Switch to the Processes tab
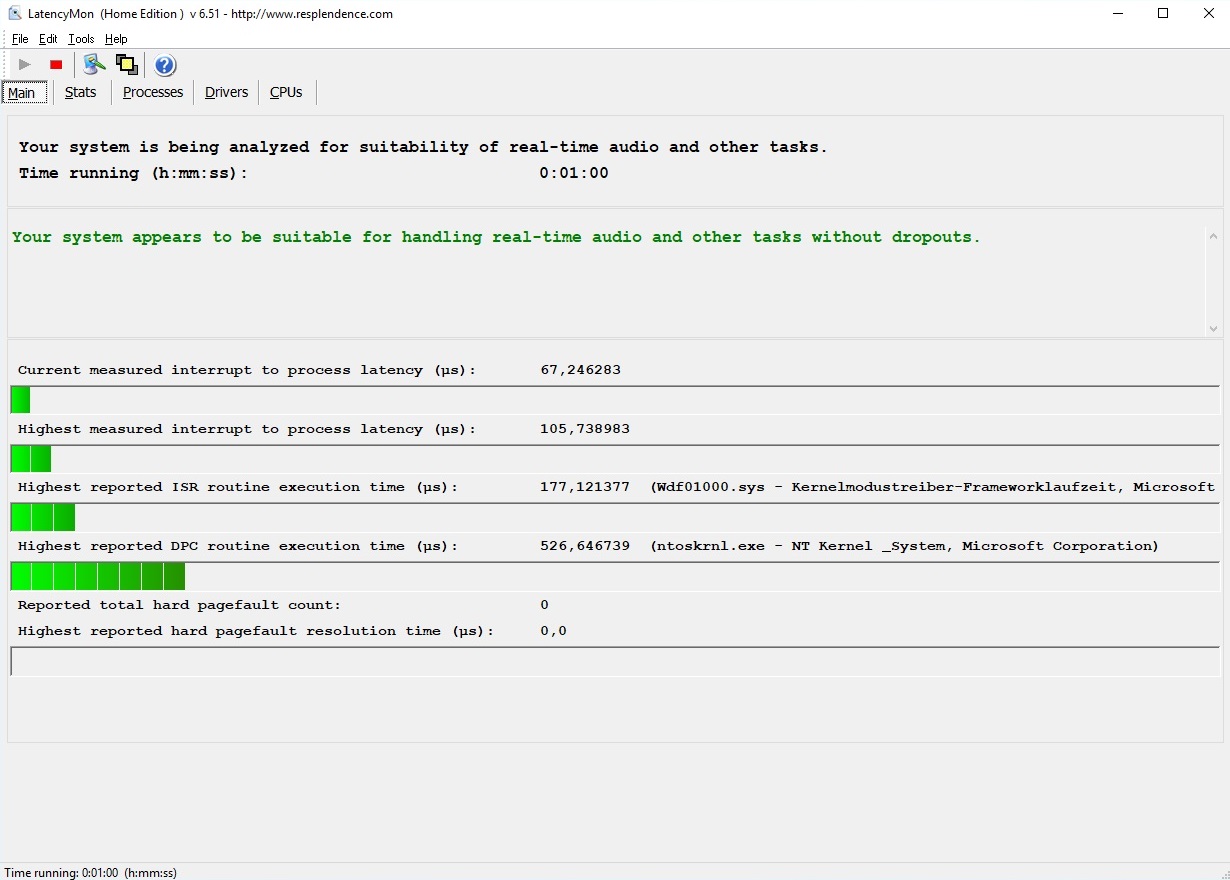Image resolution: width=1230 pixels, height=880 pixels. tap(153, 92)
